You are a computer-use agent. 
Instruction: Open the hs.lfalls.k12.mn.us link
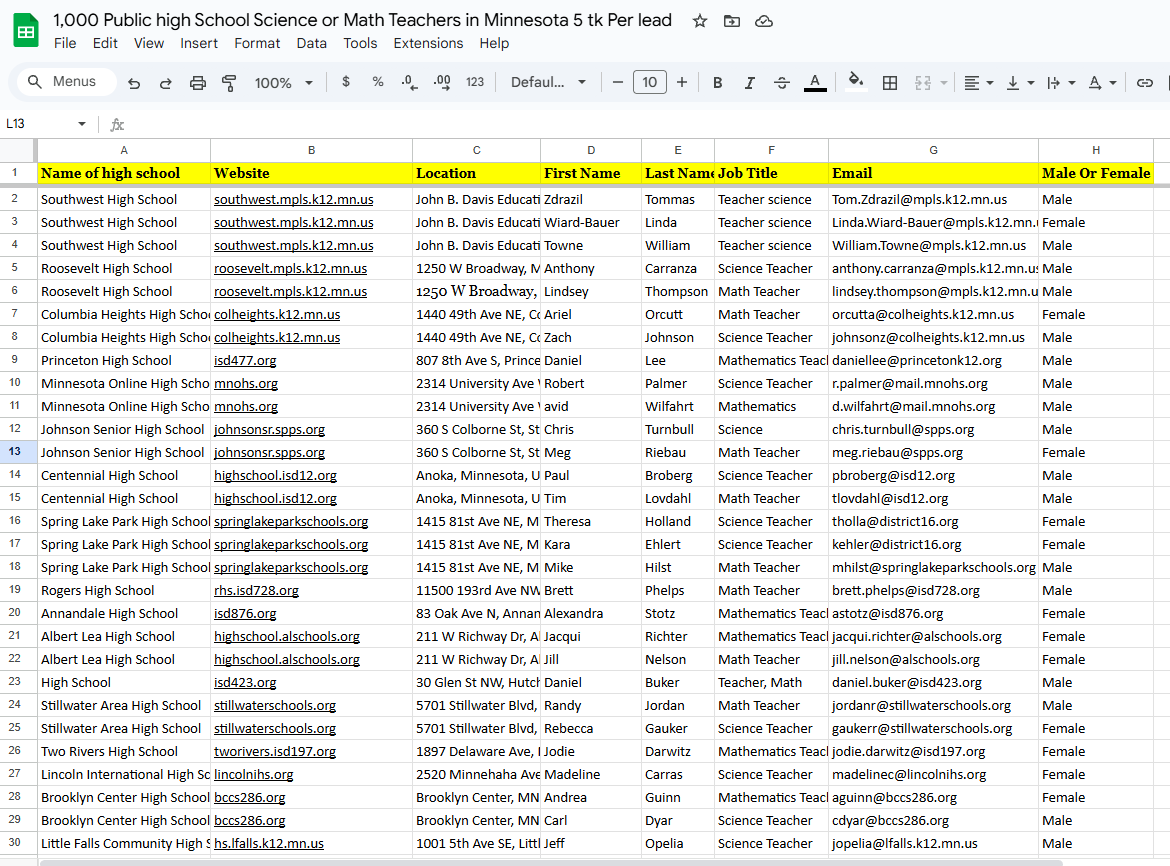(x=269, y=844)
